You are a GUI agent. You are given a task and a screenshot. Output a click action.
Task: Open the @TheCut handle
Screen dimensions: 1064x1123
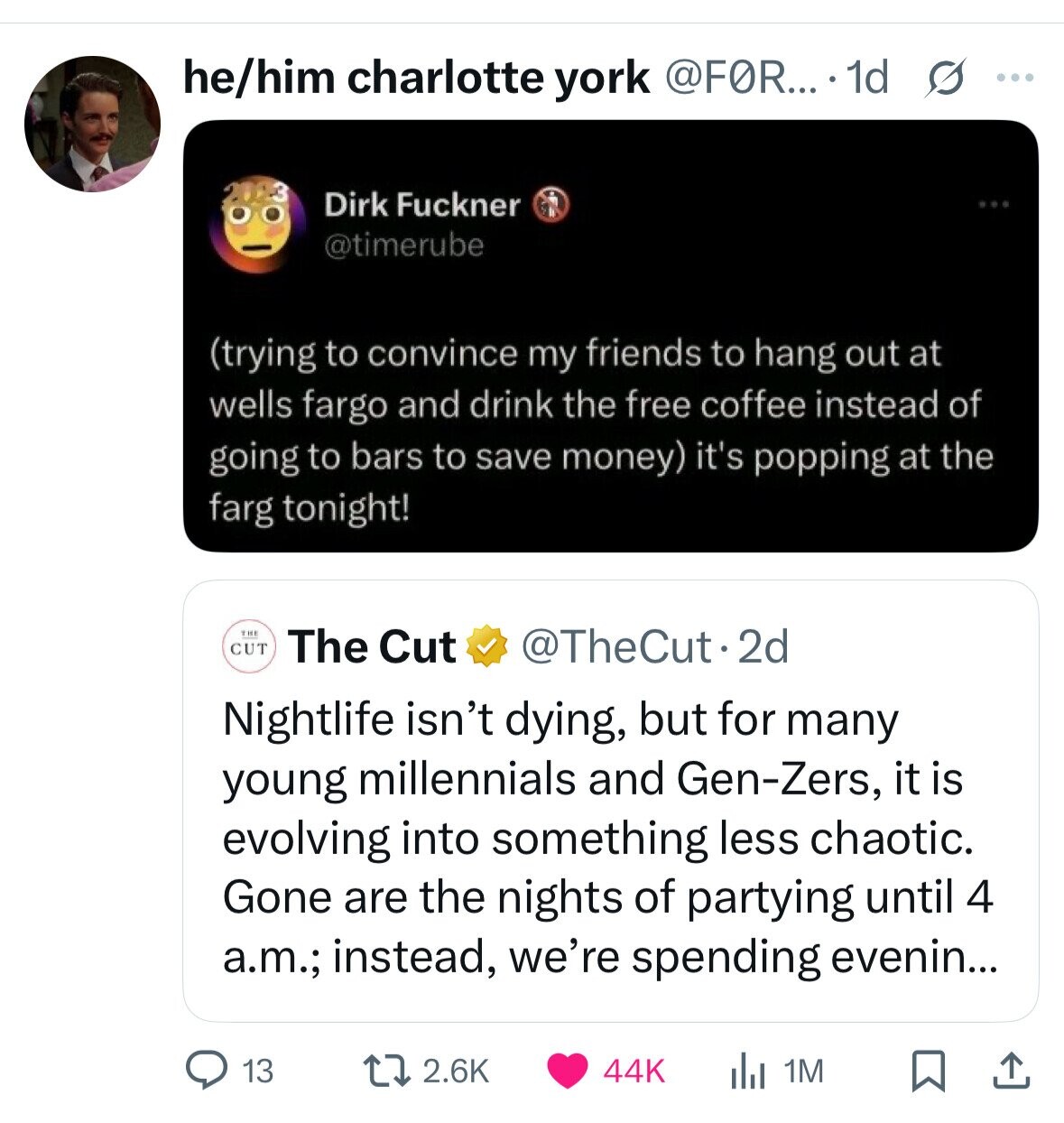click(616, 646)
